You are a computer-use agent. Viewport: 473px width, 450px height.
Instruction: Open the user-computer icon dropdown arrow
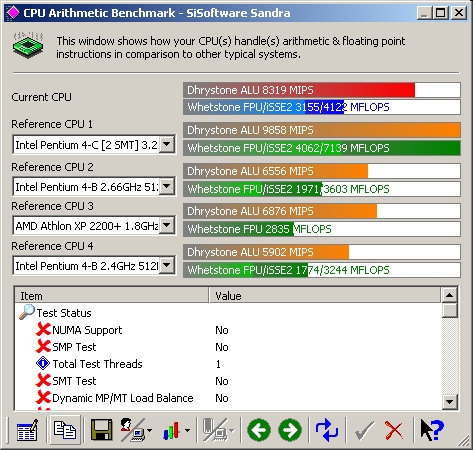coord(149,430)
